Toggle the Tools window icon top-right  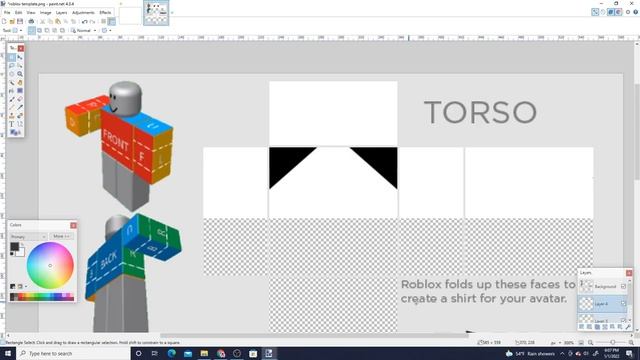click(x=595, y=12)
